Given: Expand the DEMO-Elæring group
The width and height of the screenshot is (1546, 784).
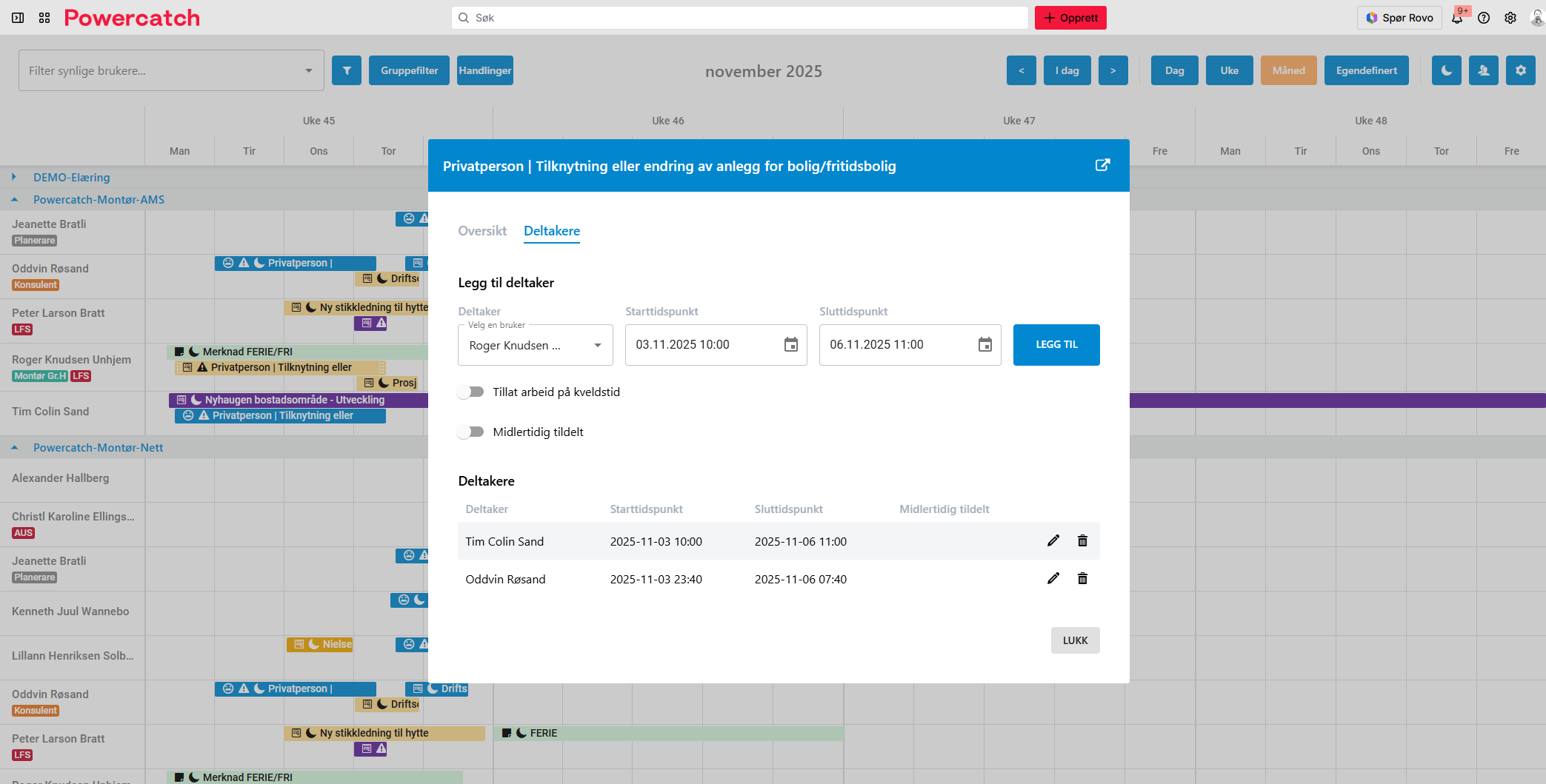Looking at the screenshot, I should (14, 177).
